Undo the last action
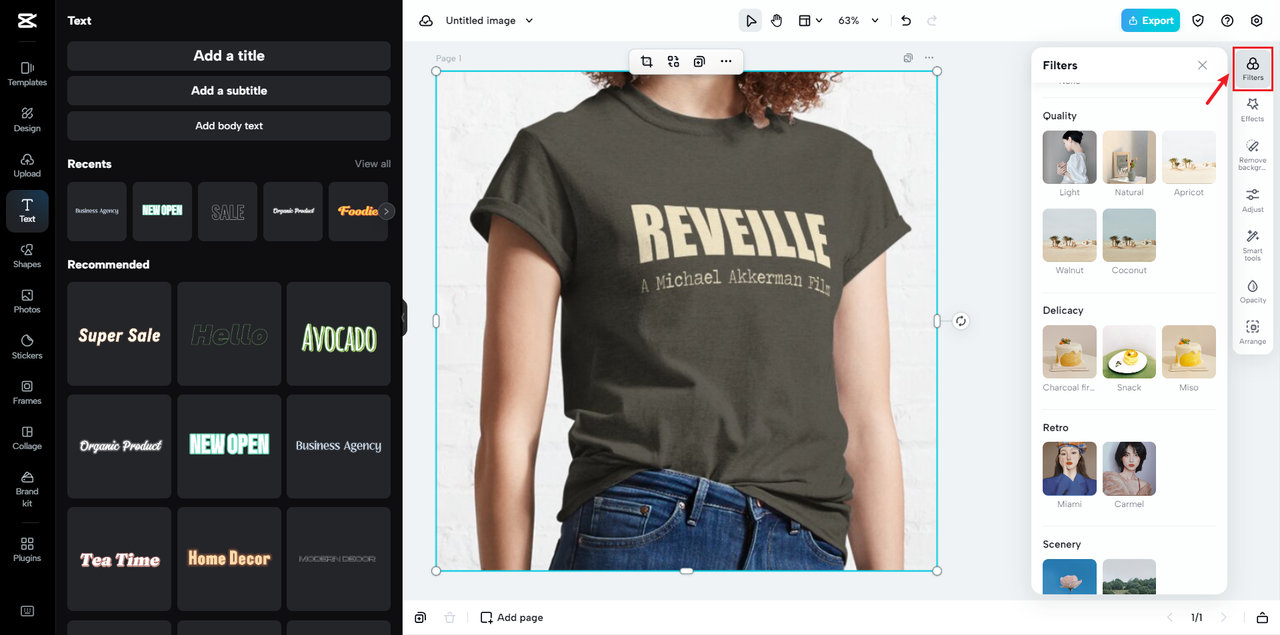The height and width of the screenshot is (635, 1280). coord(906,20)
